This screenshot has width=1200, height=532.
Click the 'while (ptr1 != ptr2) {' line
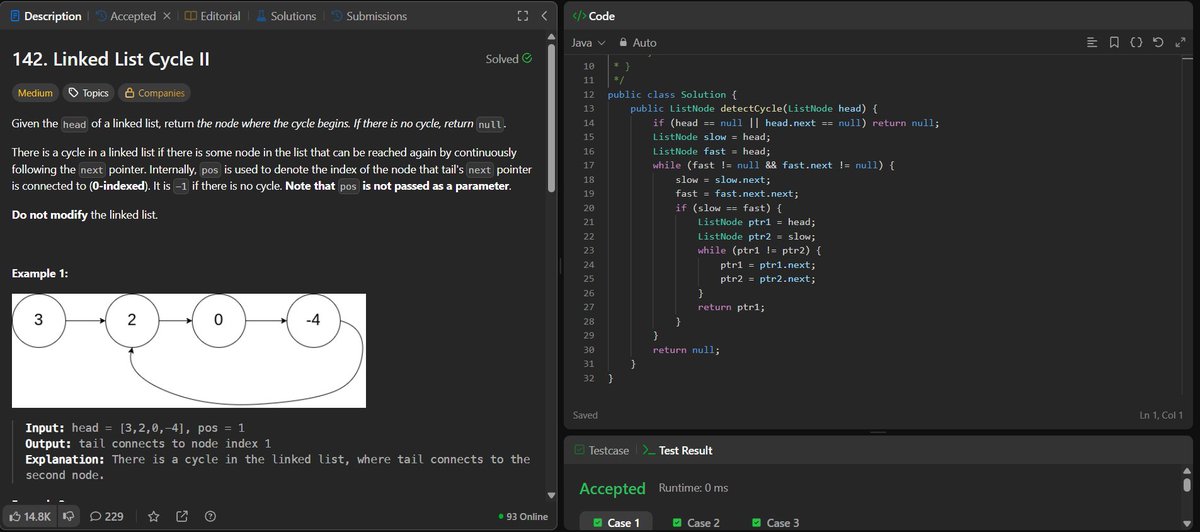coord(761,250)
